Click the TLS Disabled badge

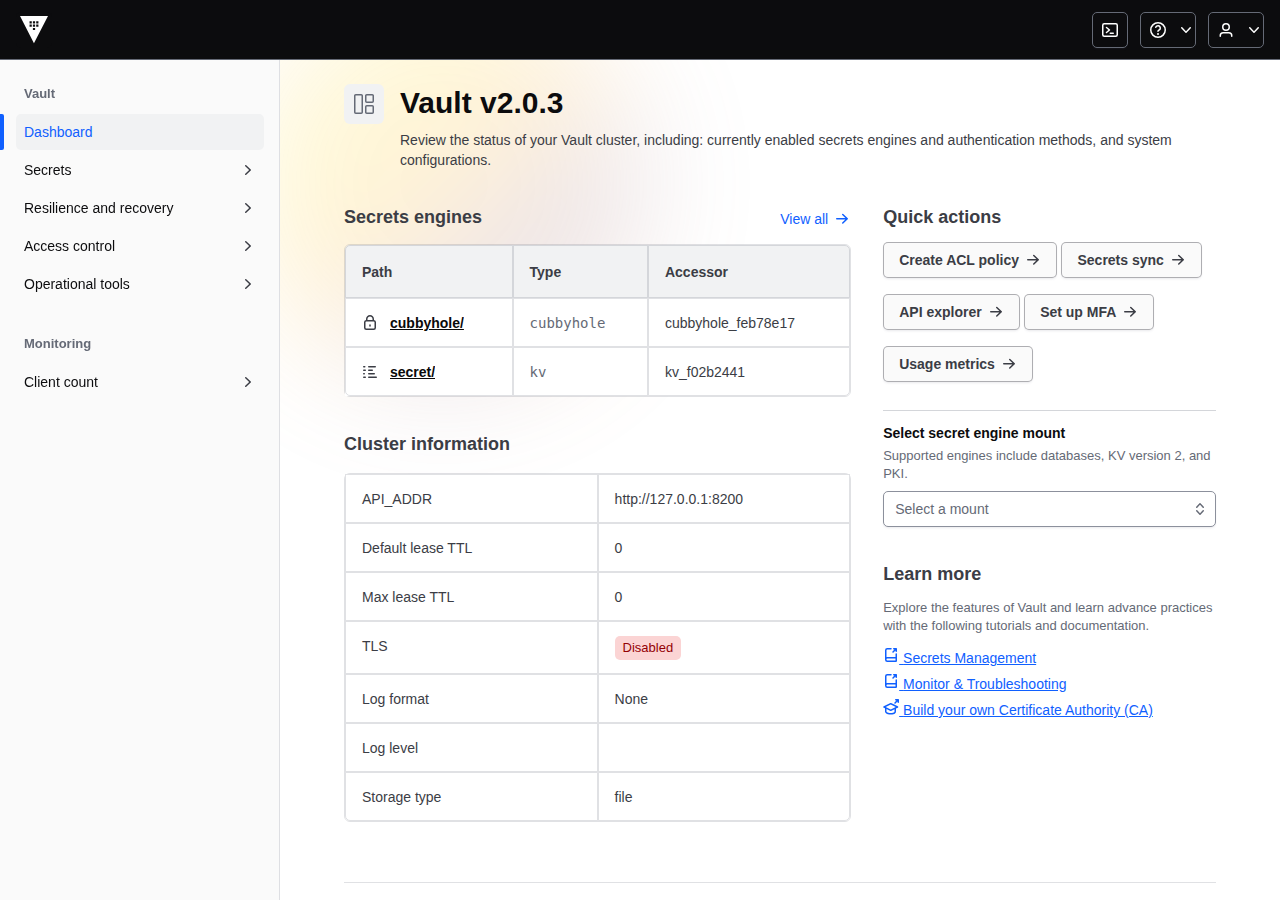[x=648, y=647]
